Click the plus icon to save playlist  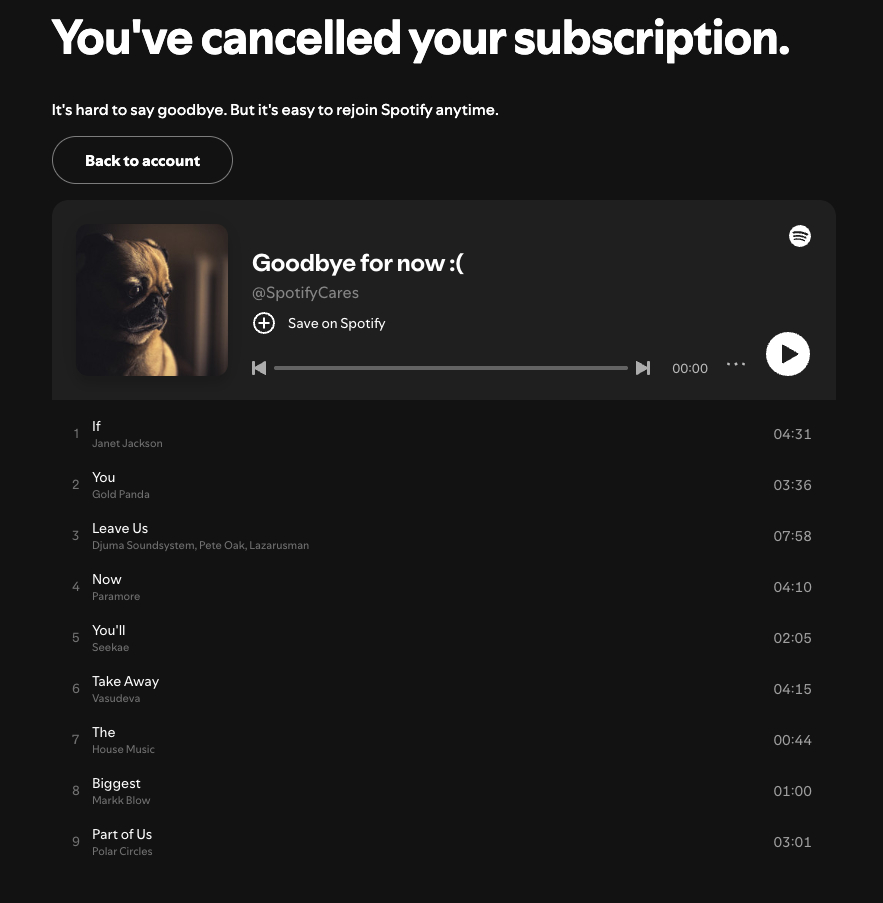(x=264, y=323)
